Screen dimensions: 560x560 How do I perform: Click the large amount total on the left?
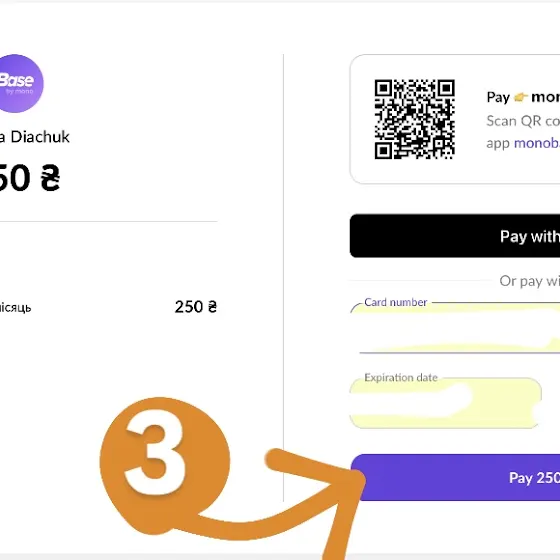(x=30, y=178)
